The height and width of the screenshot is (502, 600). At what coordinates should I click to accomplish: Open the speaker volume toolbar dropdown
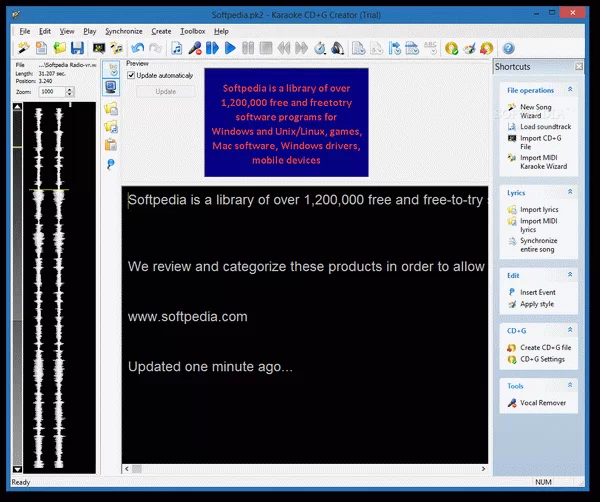coord(338,48)
